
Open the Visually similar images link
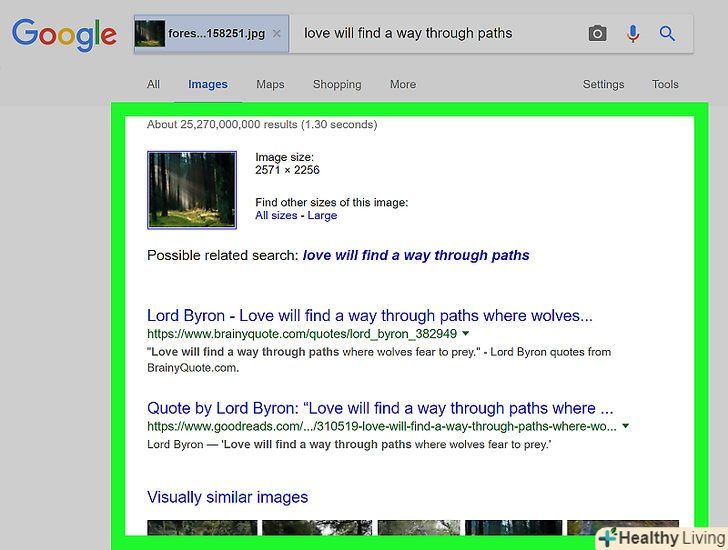[x=228, y=498]
